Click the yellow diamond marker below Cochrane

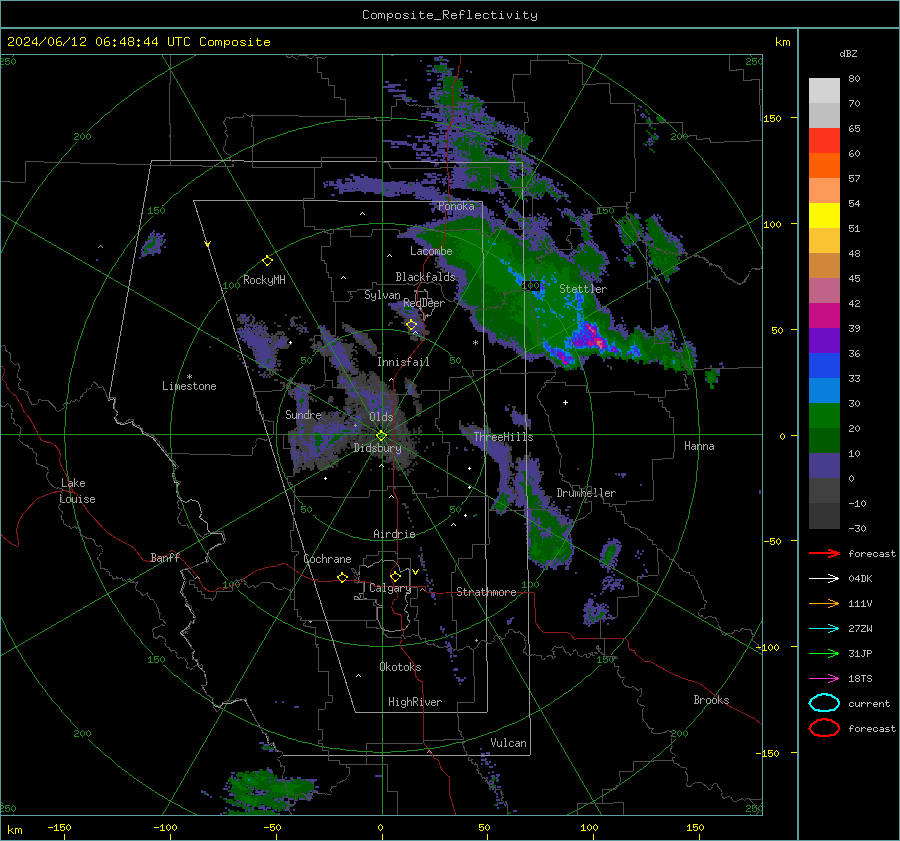click(343, 578)
